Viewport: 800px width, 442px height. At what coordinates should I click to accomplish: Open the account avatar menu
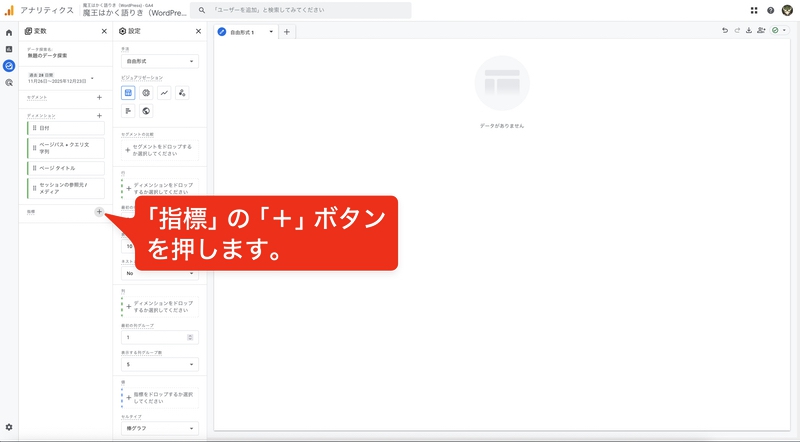click(x=787, y=10)
